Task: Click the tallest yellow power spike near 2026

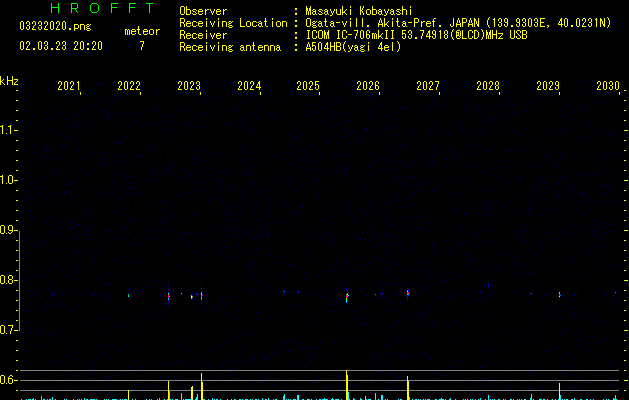Action: [x=347, y=385]
